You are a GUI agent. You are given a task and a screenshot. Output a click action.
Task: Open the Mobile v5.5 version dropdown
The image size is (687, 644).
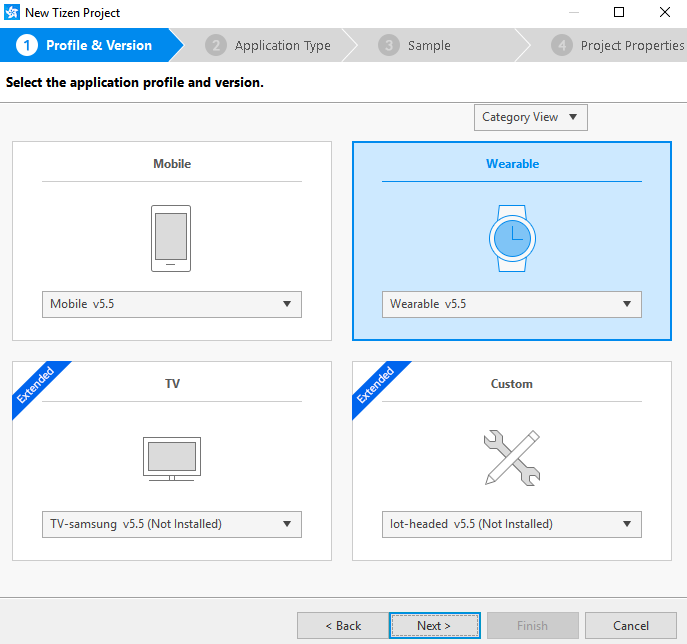(171, 304)
